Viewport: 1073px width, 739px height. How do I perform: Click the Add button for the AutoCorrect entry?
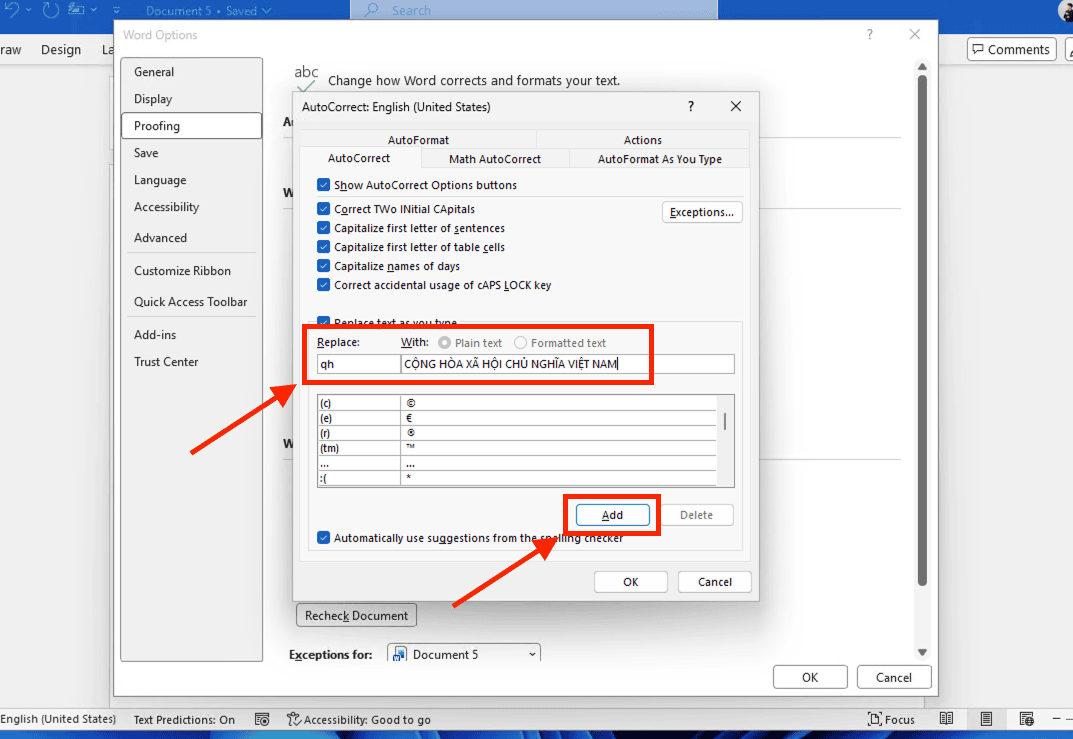612,515
